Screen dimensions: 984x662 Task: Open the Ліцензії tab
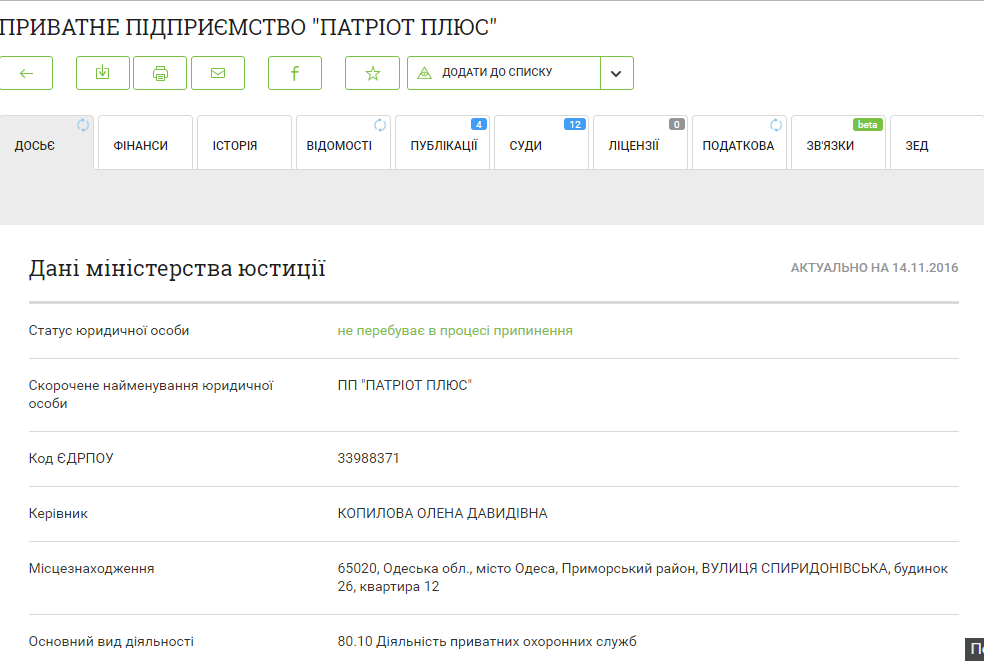[634, 146]
